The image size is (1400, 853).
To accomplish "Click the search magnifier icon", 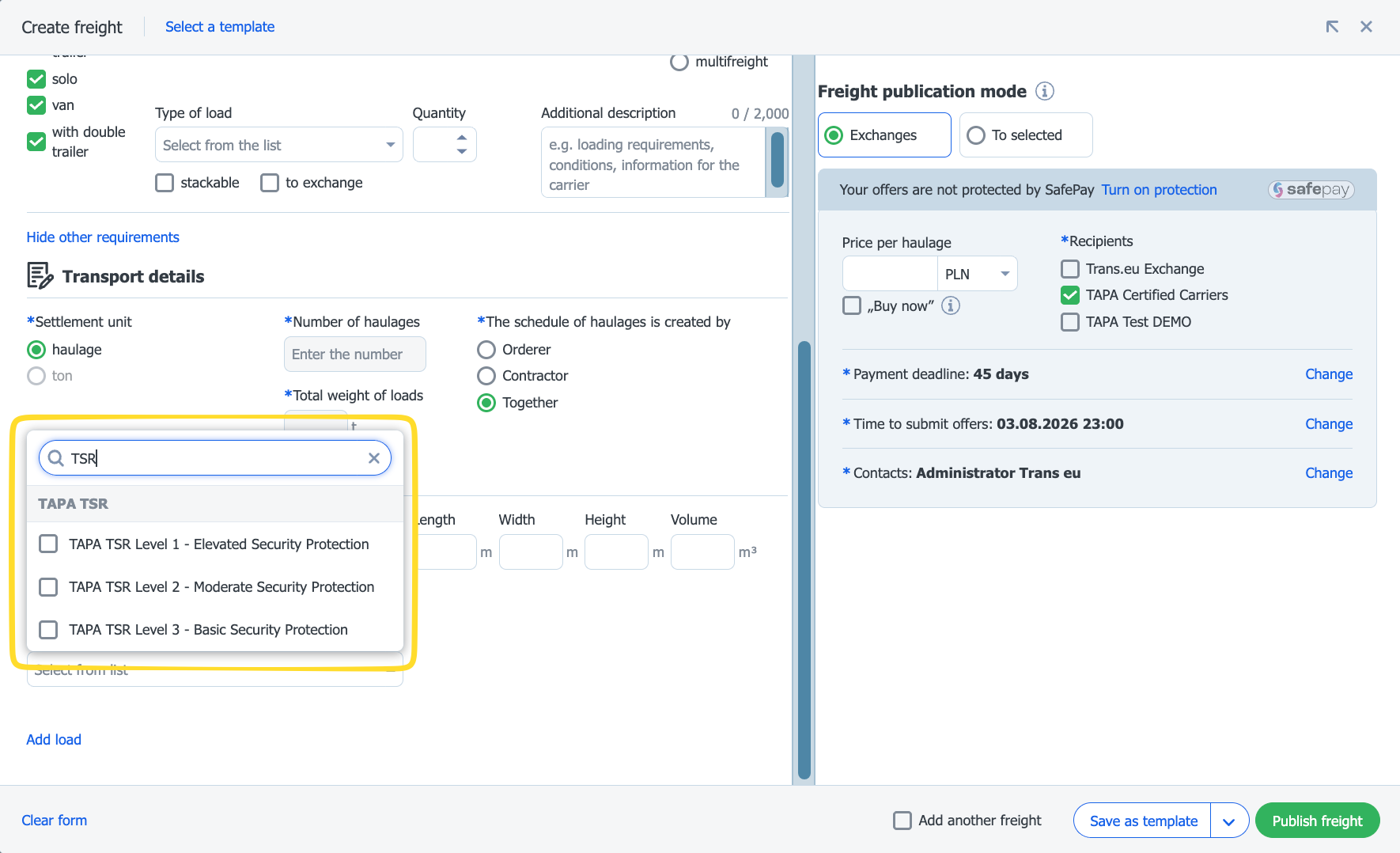I will coord(55,458).
